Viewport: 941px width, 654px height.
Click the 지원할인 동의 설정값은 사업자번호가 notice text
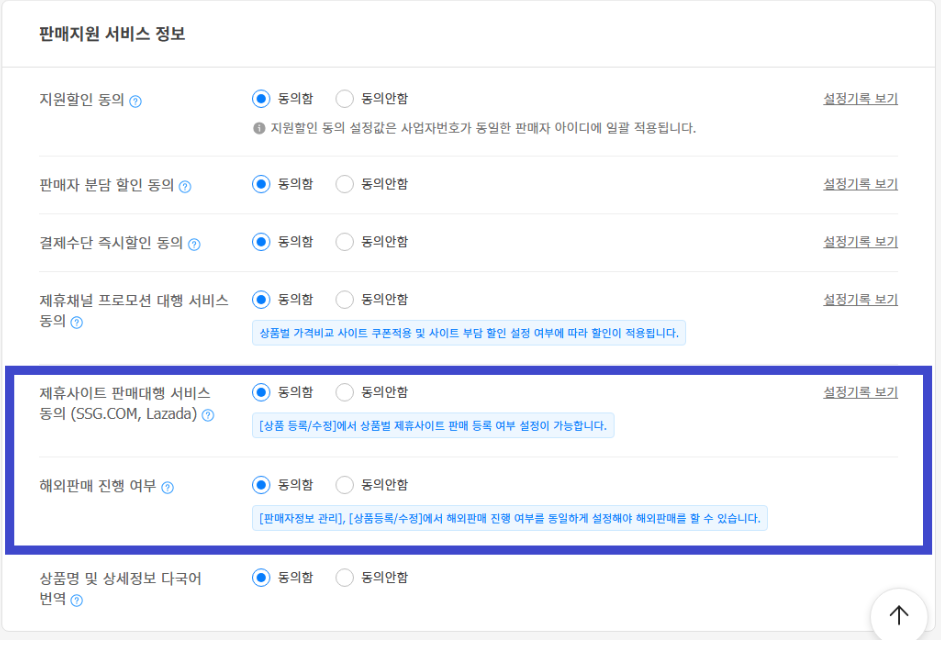pos(483,128)
